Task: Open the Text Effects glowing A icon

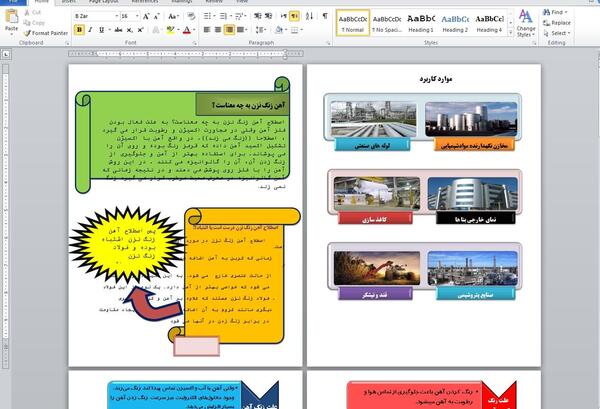Action: tap(156, 30)
